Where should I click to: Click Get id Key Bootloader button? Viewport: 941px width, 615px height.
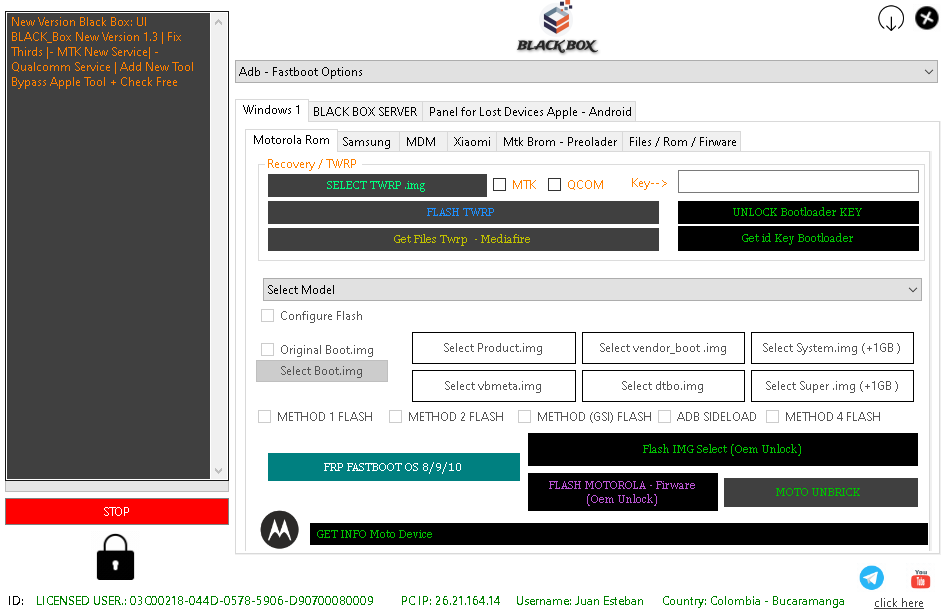pyautogui.click(x=798, y=238)
